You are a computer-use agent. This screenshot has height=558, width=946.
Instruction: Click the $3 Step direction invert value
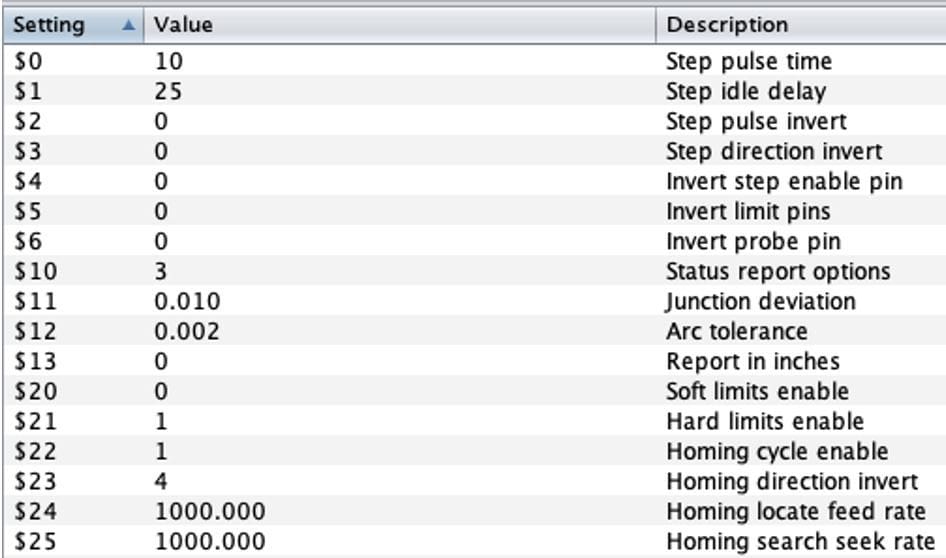[x=162, y=152]
